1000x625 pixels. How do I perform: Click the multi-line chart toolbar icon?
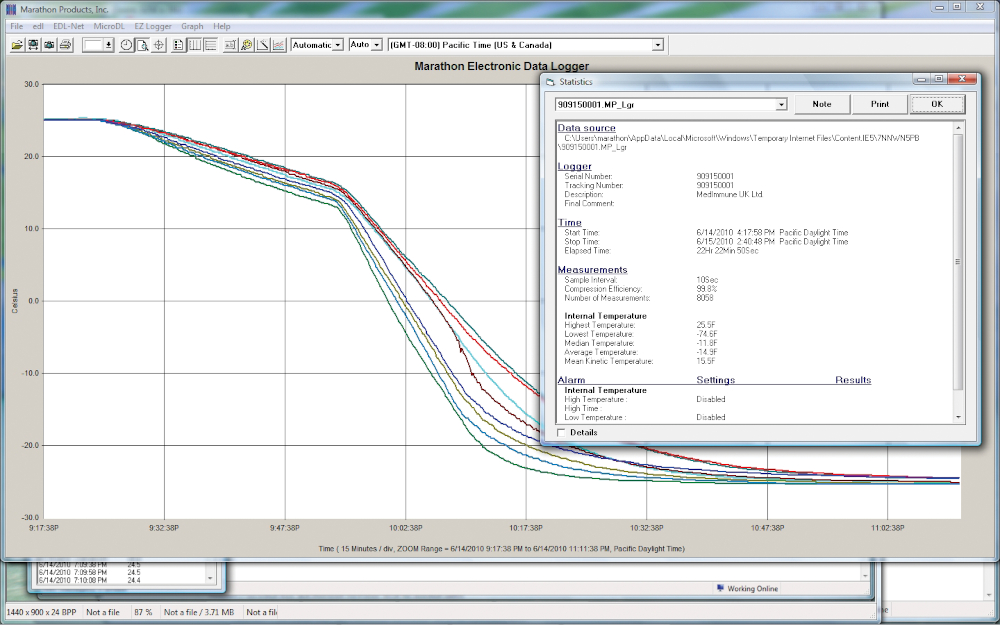(x=279, y=45)
